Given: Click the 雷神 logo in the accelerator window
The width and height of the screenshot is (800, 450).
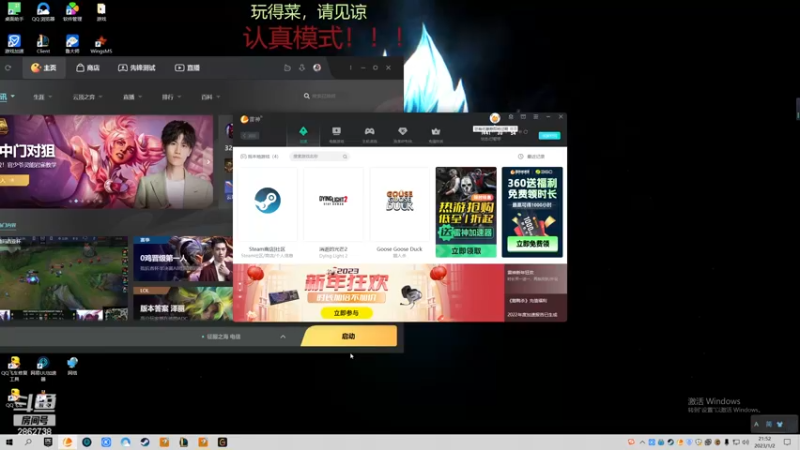Looking at the screenshot, I should [x=251, y=119].
